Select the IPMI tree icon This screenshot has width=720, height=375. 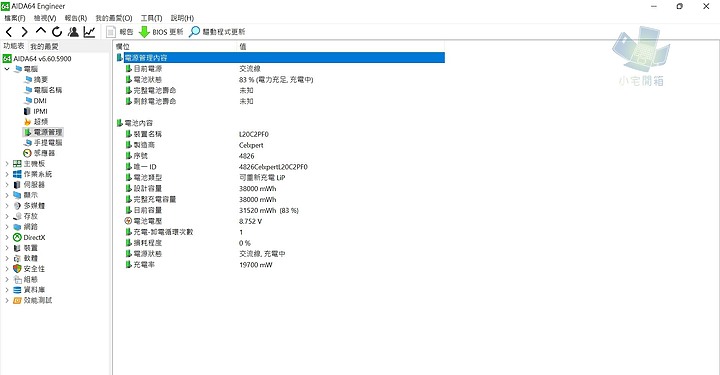tap(27, 111)
